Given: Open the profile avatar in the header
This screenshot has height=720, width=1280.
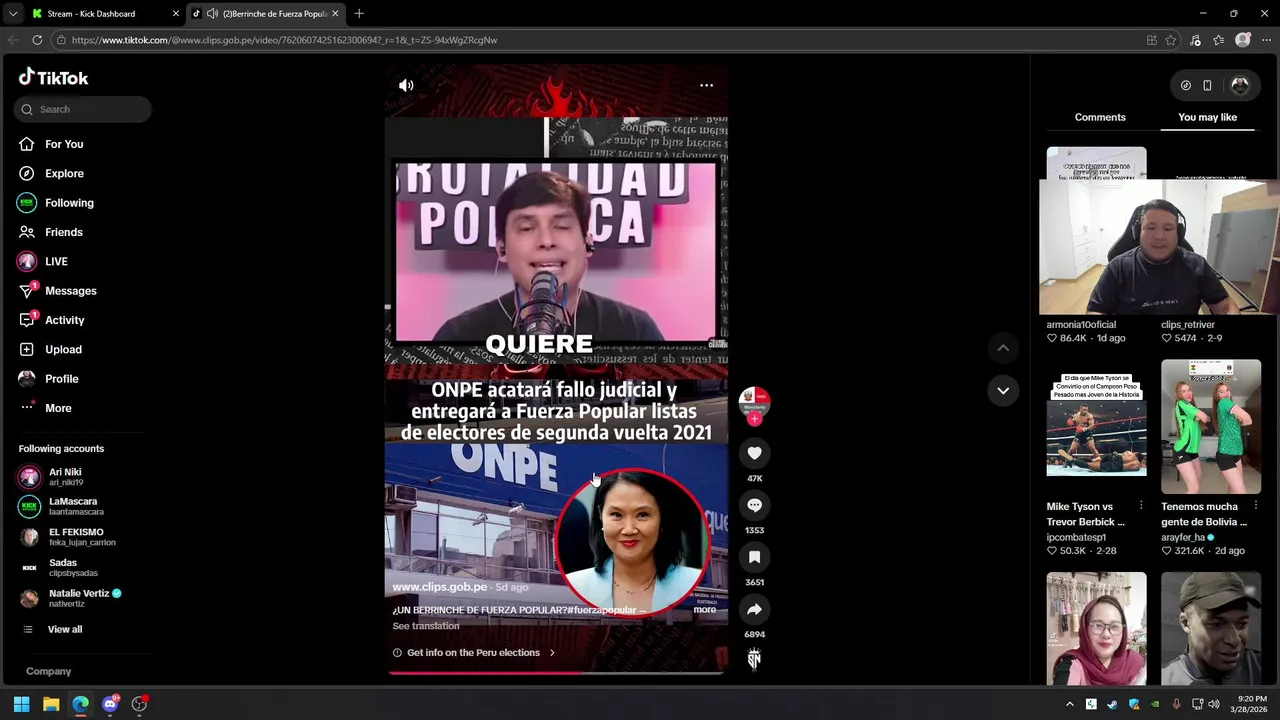Looking at the screenshot, I should [x=1240, y=86].
